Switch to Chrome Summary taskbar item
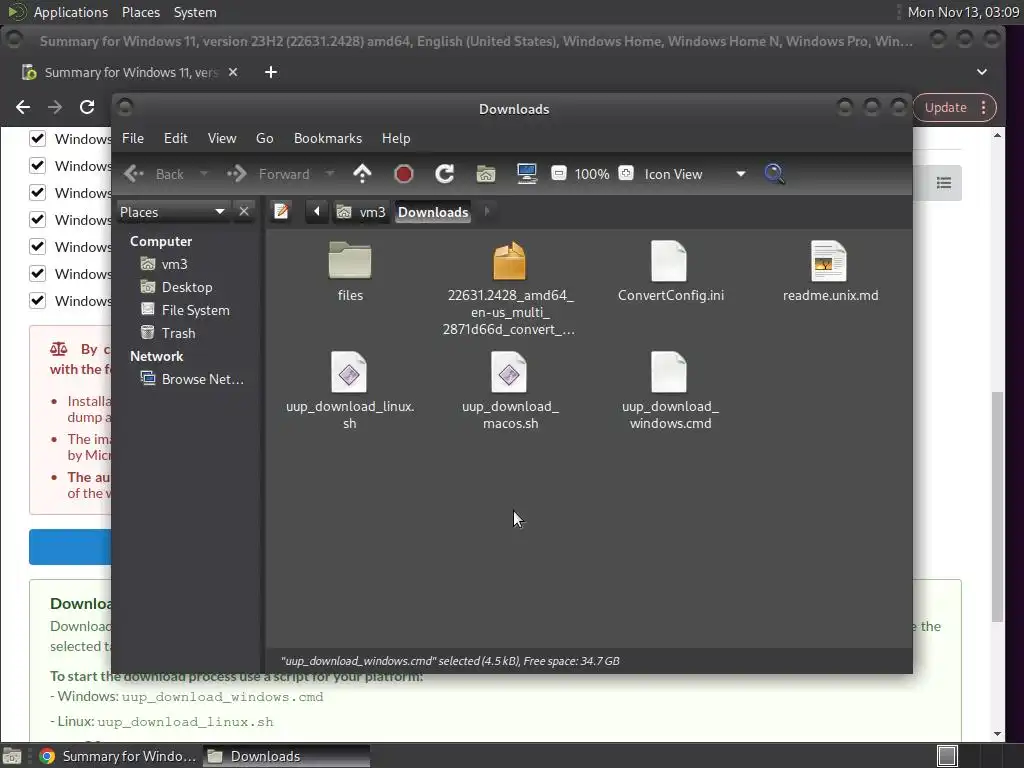 pyautogui.click(x=118, y=756)
